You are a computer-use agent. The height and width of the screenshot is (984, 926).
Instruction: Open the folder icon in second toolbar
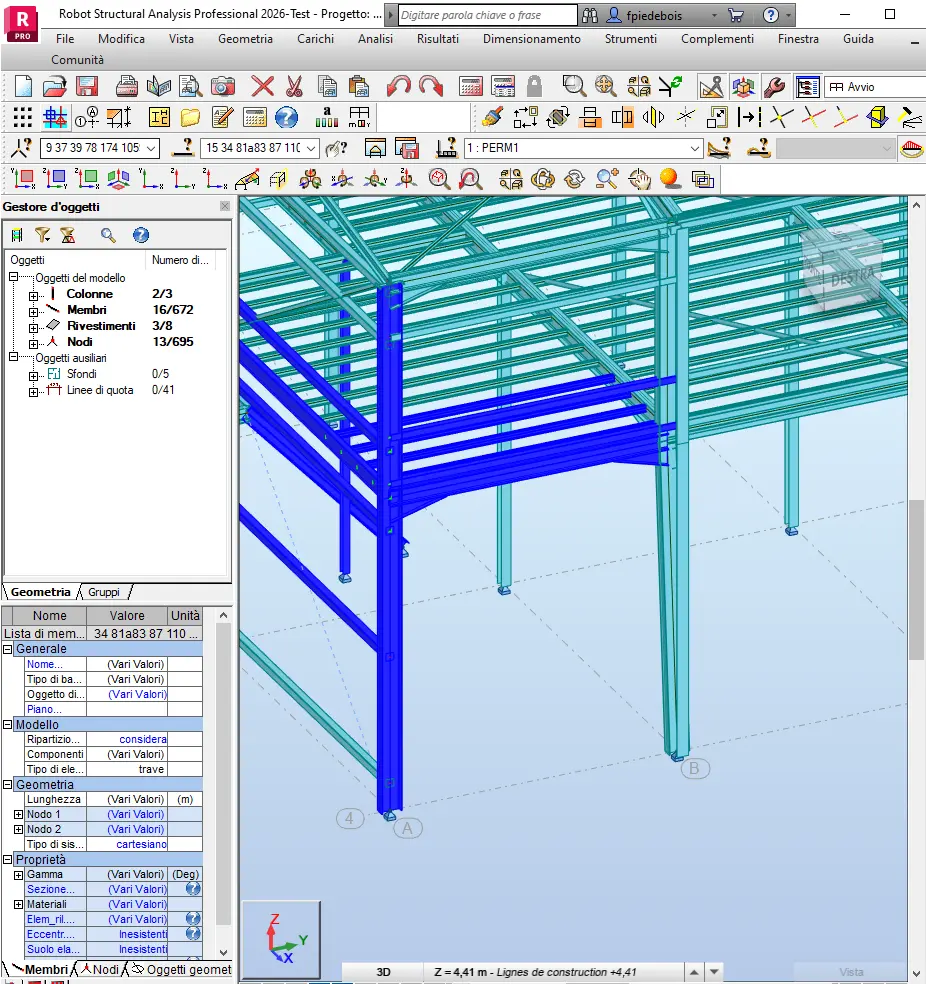(190, 117)
